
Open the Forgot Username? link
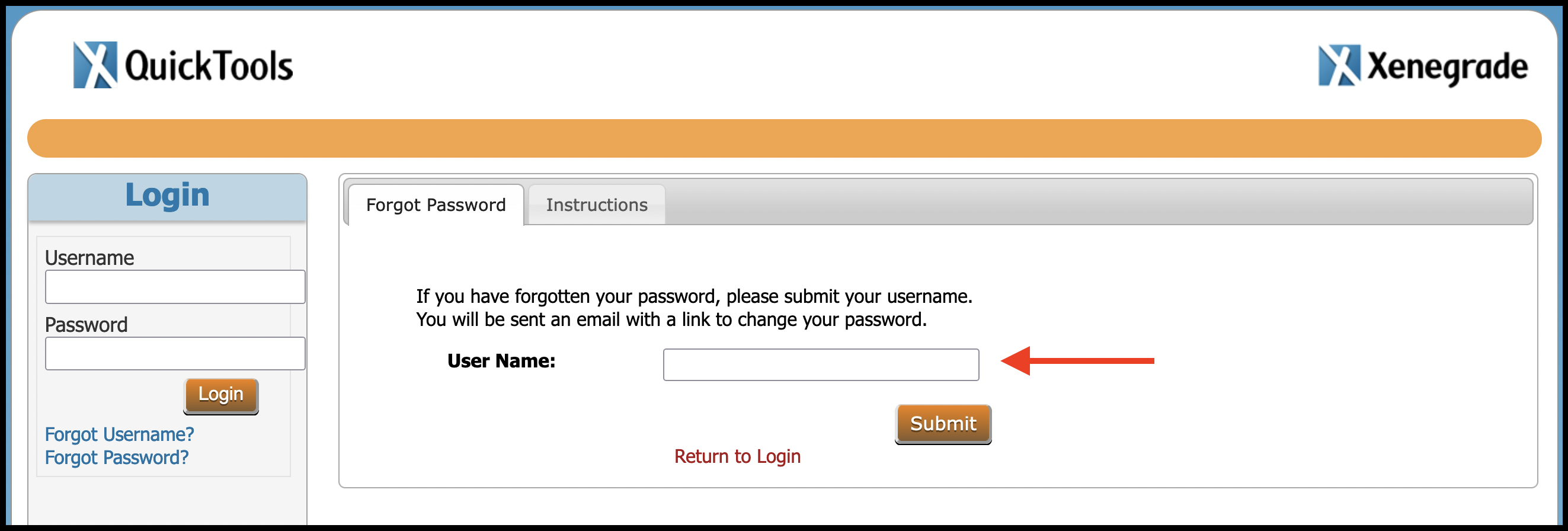[x=119, y=434]
